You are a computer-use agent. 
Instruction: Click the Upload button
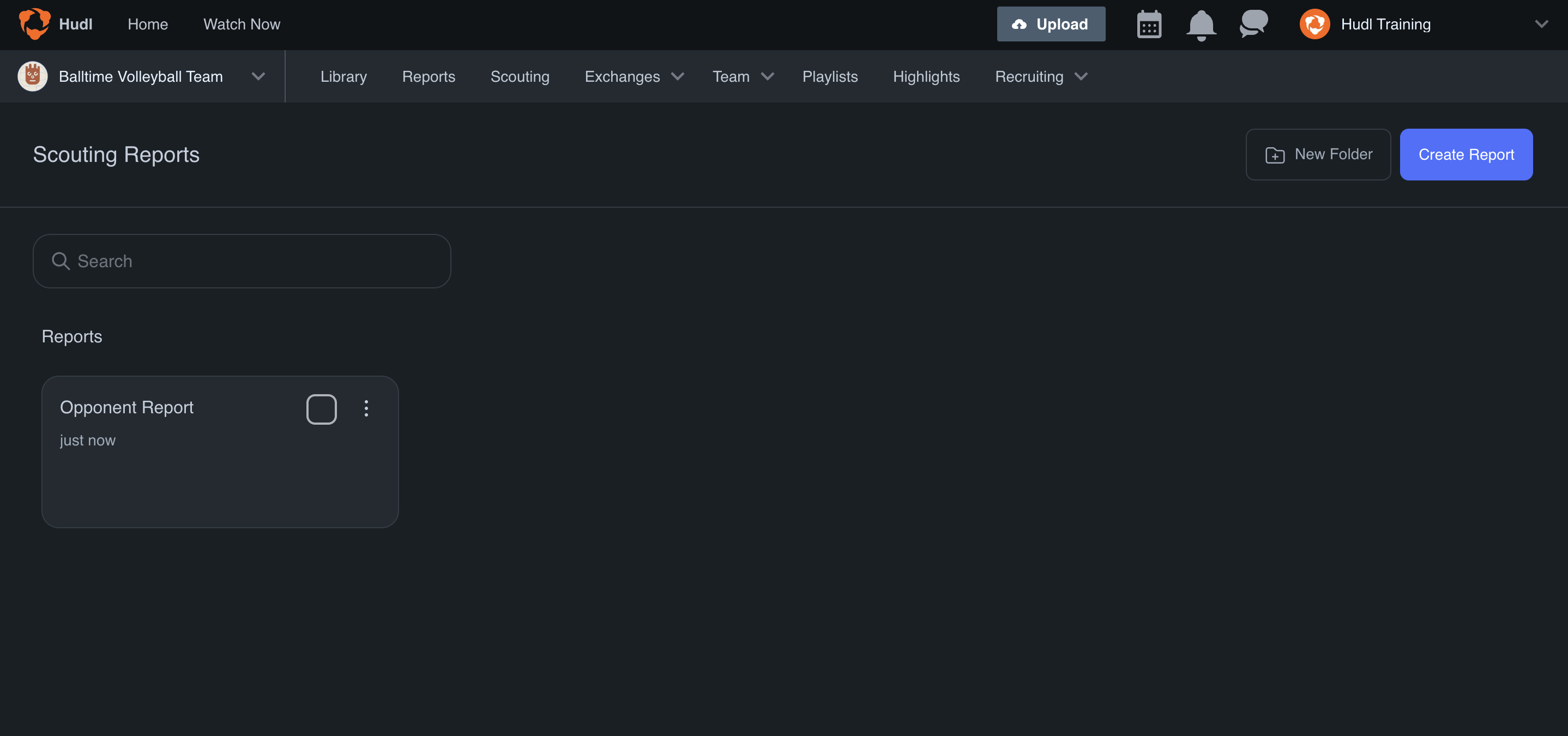(x=1051, y=25)
